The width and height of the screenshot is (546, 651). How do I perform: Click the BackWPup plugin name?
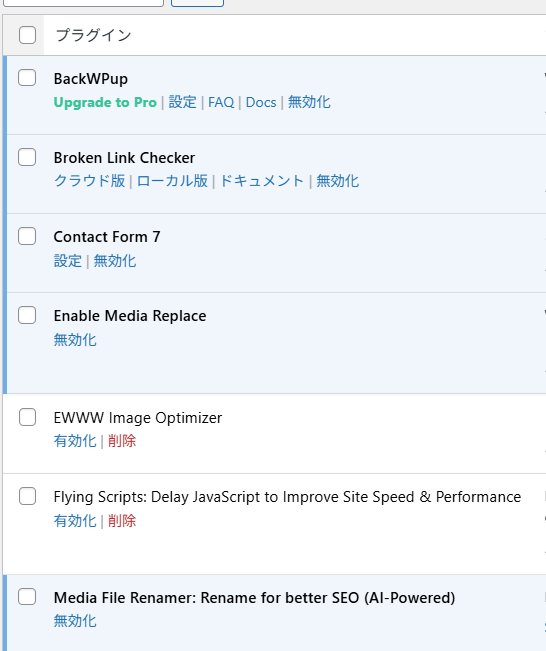91,79
